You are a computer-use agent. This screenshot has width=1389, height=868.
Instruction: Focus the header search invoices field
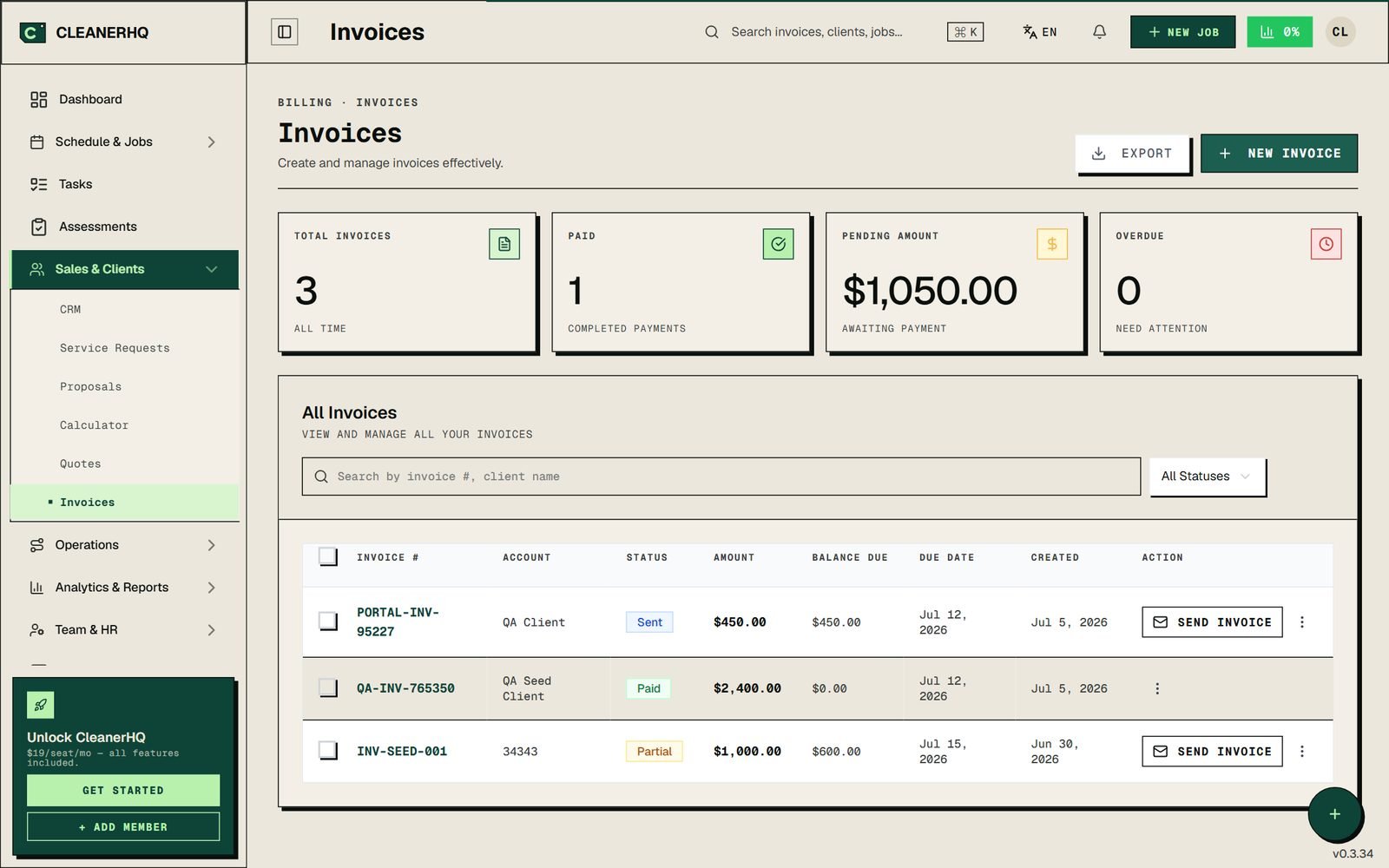816,32
